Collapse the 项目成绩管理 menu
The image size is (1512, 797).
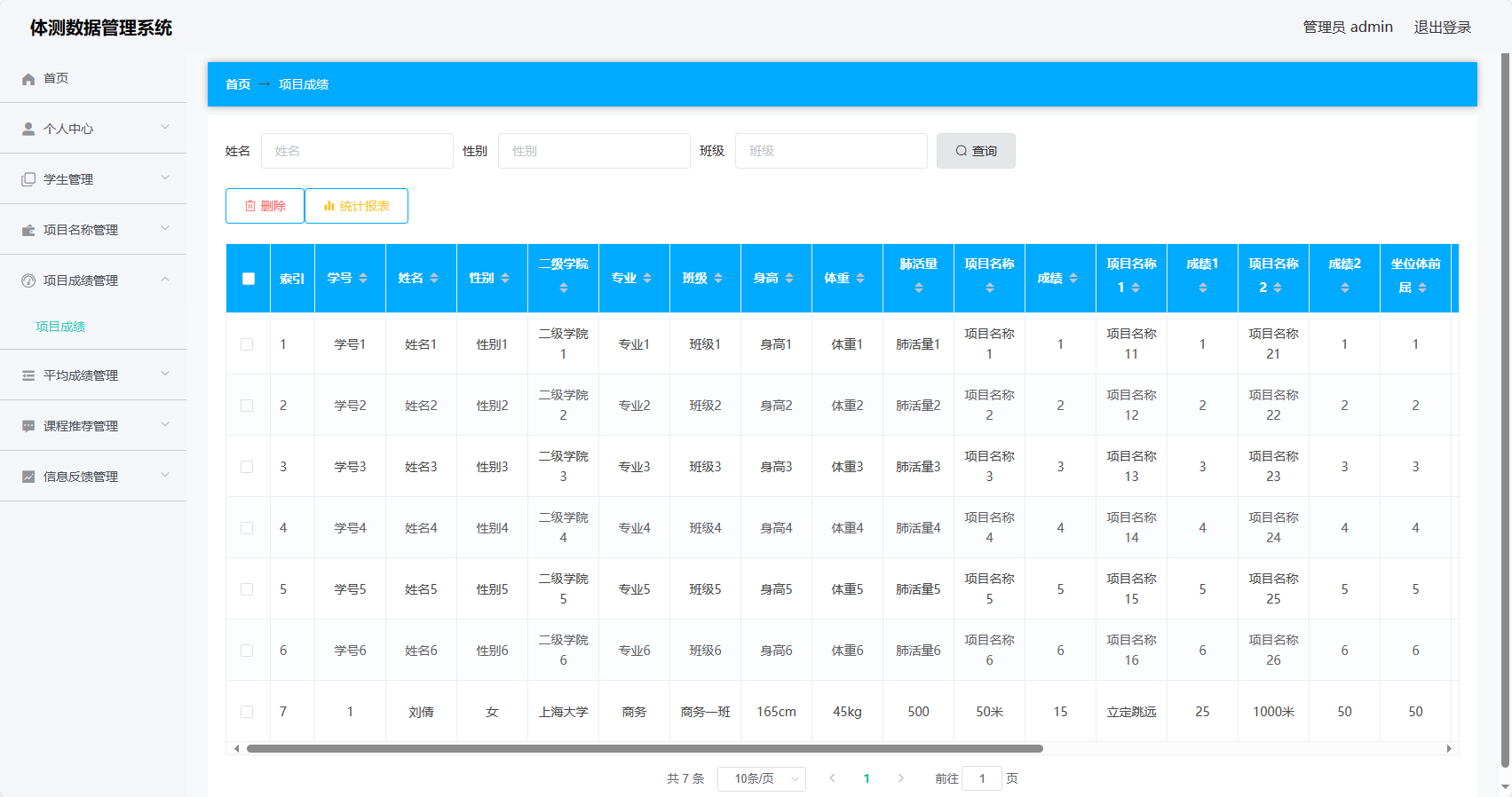[x=165, y=280]
